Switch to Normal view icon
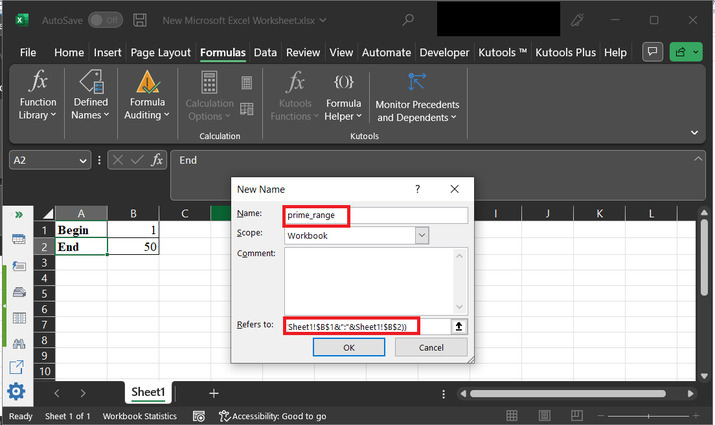The image size is (715, 425). click(x=512, y=415)
